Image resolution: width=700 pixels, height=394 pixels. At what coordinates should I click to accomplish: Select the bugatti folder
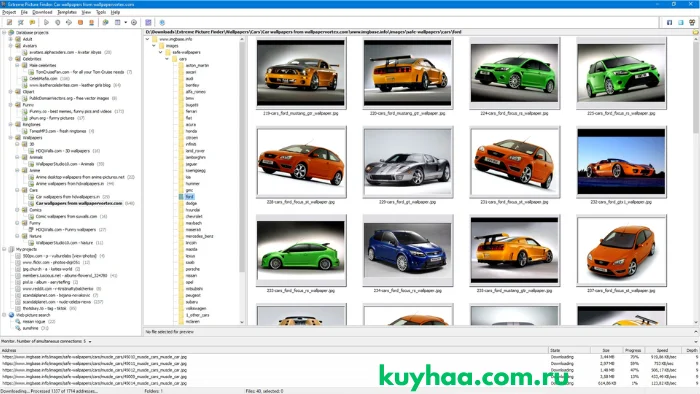[192, 105]
